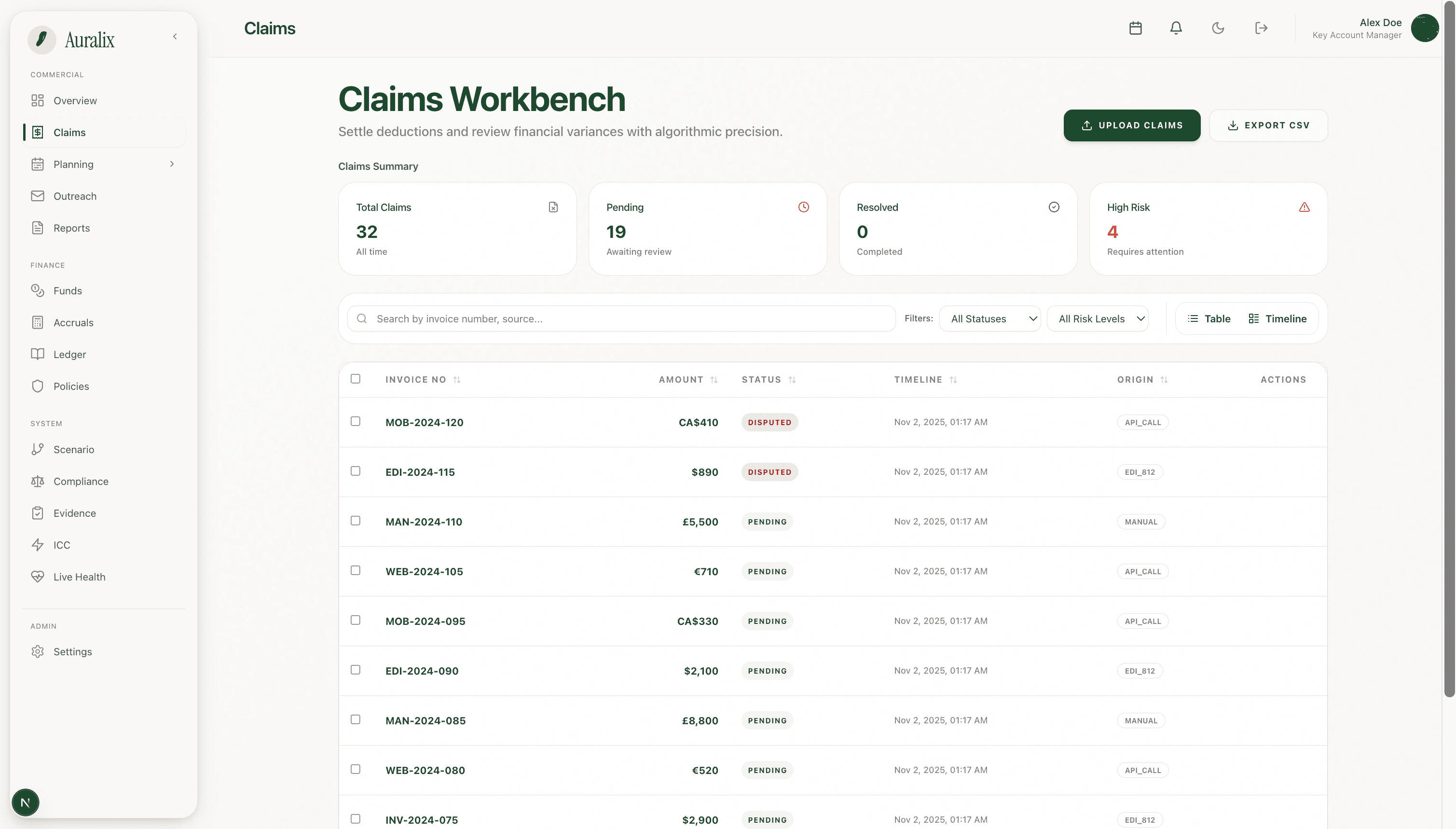
Task: Tick the checkbox for invoice MOB-2024-120
Action: [357, 421]
